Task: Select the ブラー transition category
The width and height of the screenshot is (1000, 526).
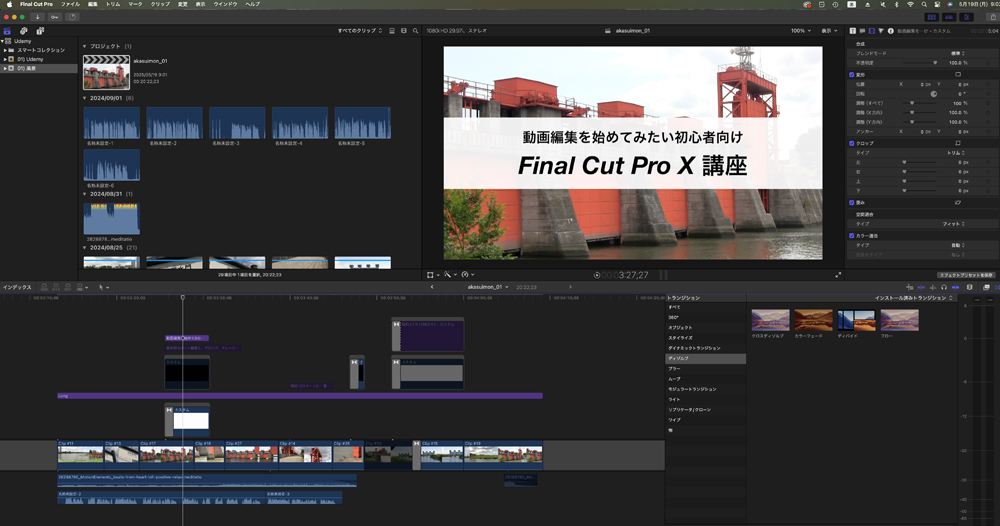Action: [705, 369]
